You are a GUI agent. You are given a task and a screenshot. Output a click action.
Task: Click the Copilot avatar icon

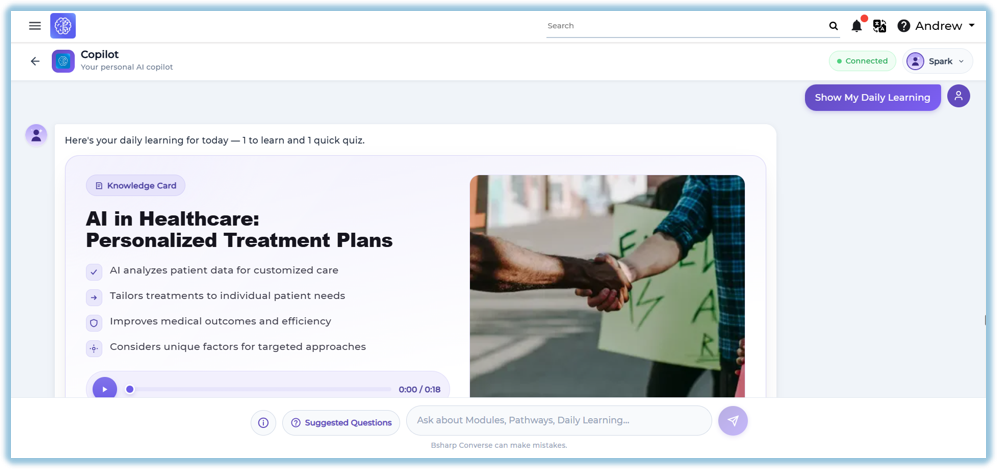pos(63,61)
